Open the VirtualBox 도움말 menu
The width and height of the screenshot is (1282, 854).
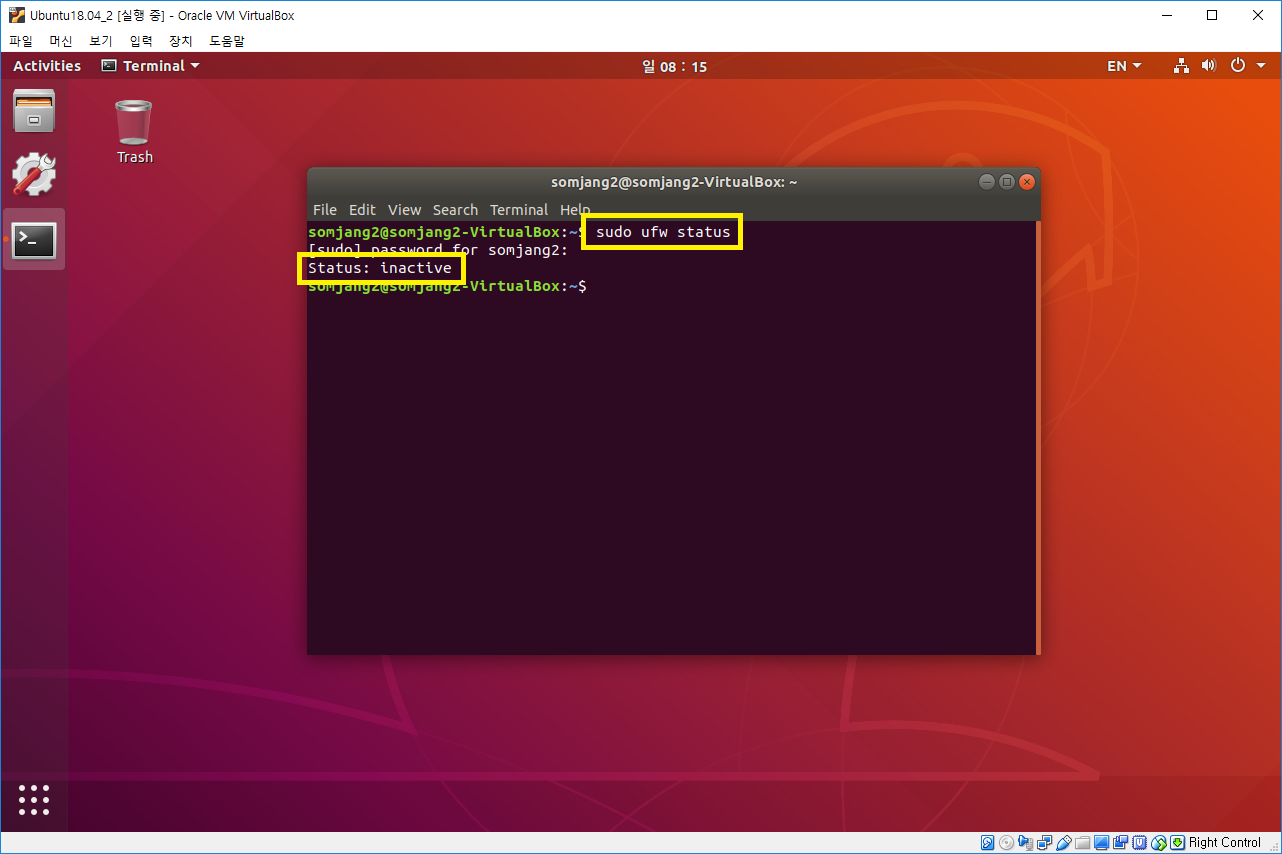[x=227, y=41]
